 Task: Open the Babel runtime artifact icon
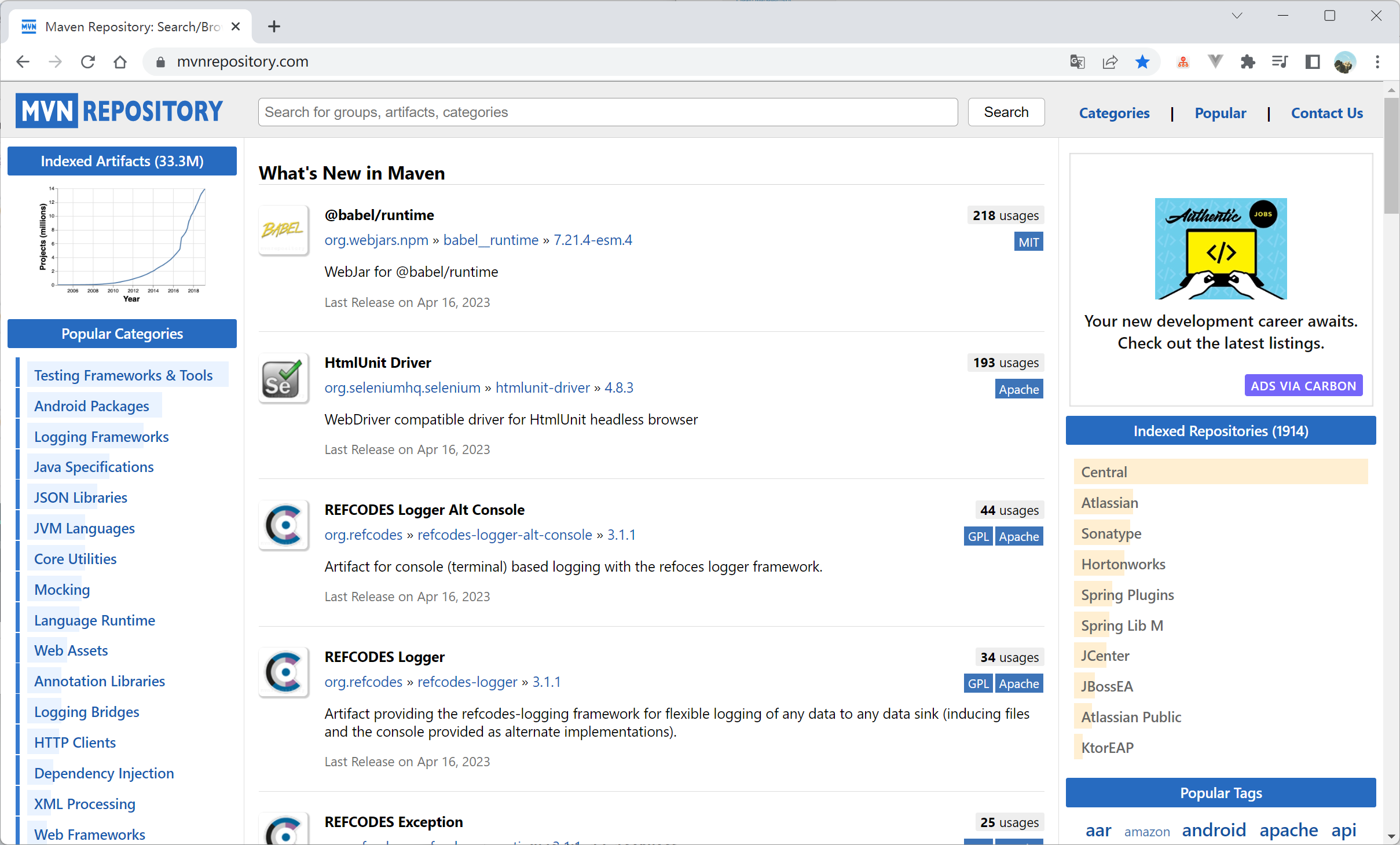[283, 230]
